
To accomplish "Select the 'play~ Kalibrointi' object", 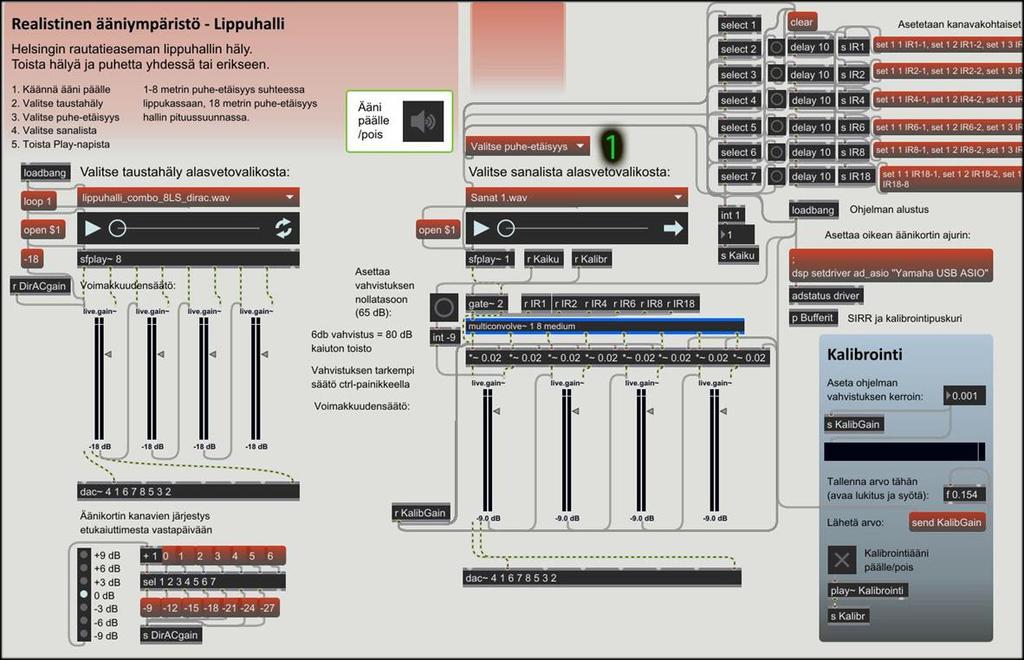I will click(x=867, y=591).
